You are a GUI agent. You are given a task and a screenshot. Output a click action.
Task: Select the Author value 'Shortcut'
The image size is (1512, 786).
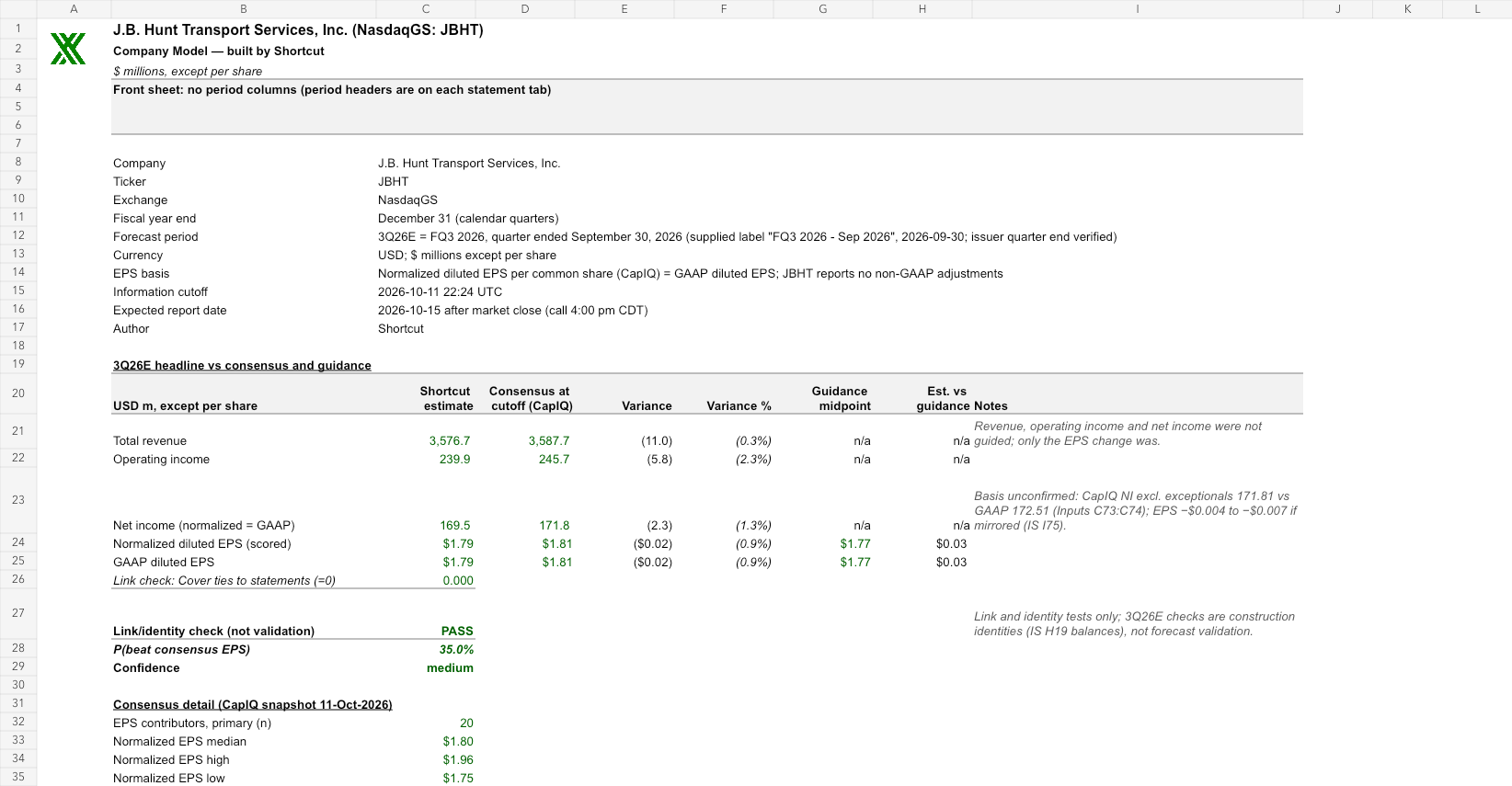401,329
